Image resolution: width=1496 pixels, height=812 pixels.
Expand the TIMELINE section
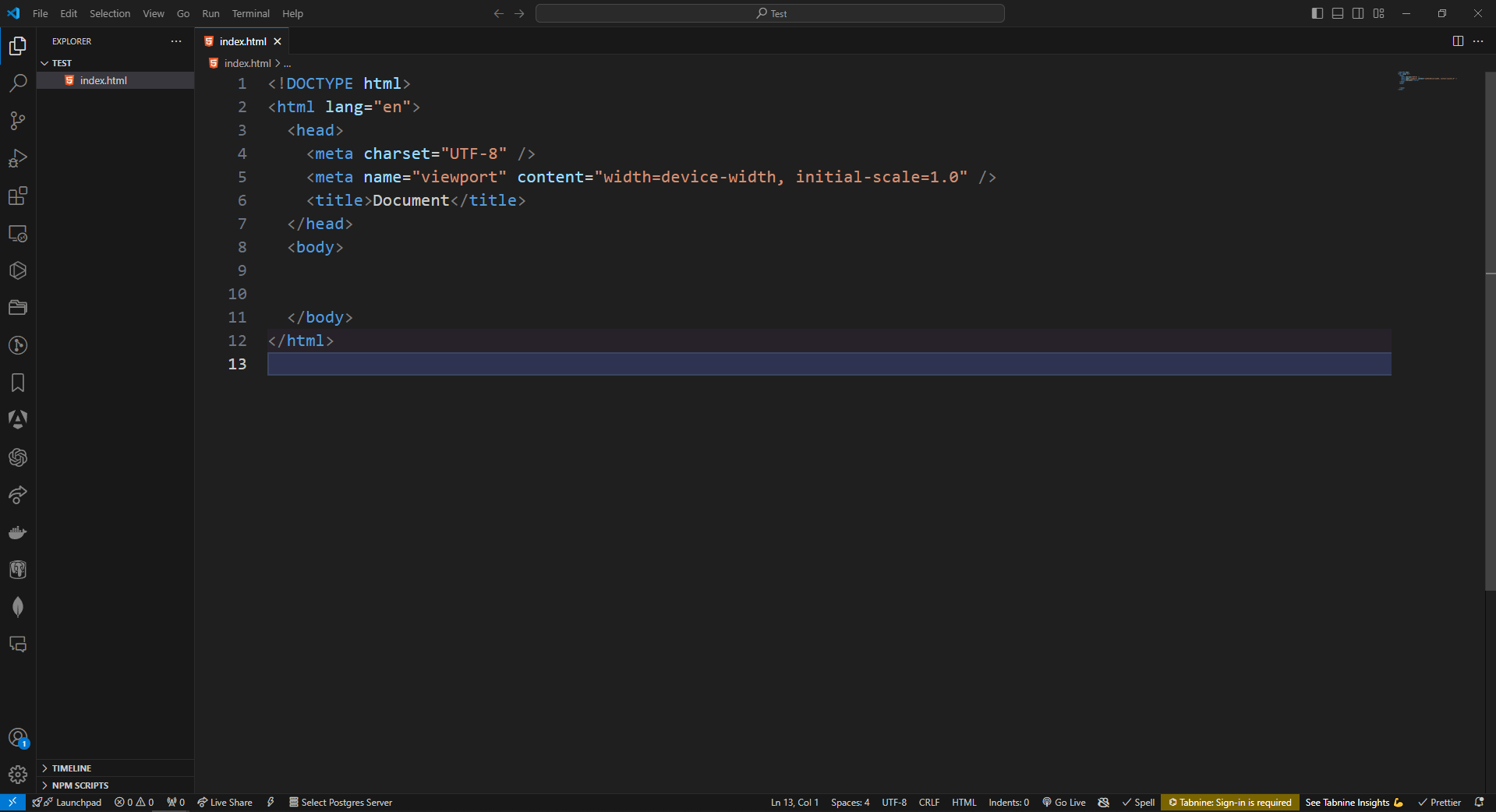click(x=115, y=768)
